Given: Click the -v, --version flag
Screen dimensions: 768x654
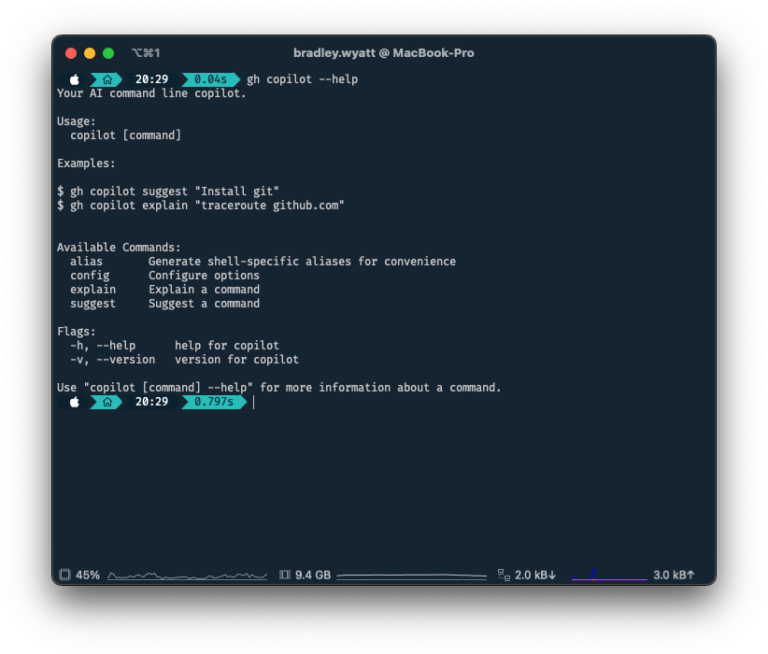Looking at the screenshot, I should (x=113, y=360).
